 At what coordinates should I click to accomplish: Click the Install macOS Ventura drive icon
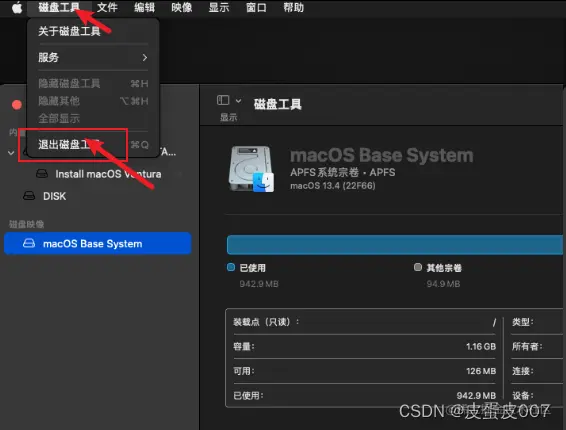tap(42, 174)
